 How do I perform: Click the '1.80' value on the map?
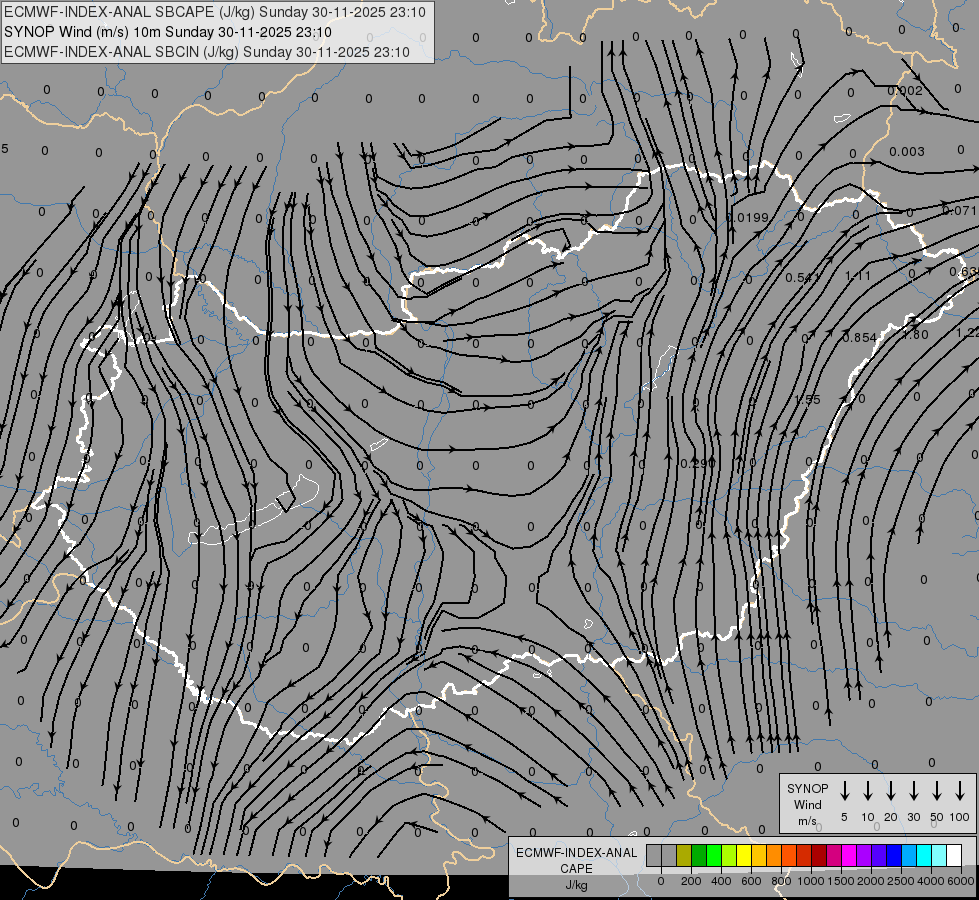tap(917, 335)
